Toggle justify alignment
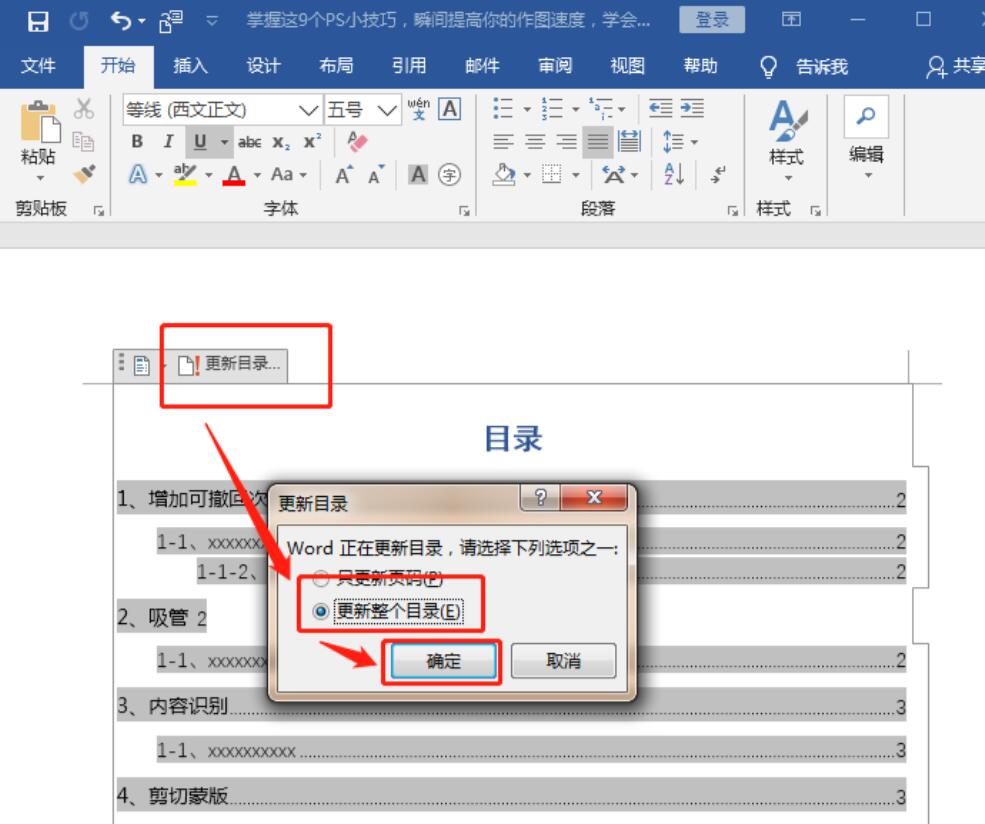The image size is (985, 824). click(x=597, y=142)
